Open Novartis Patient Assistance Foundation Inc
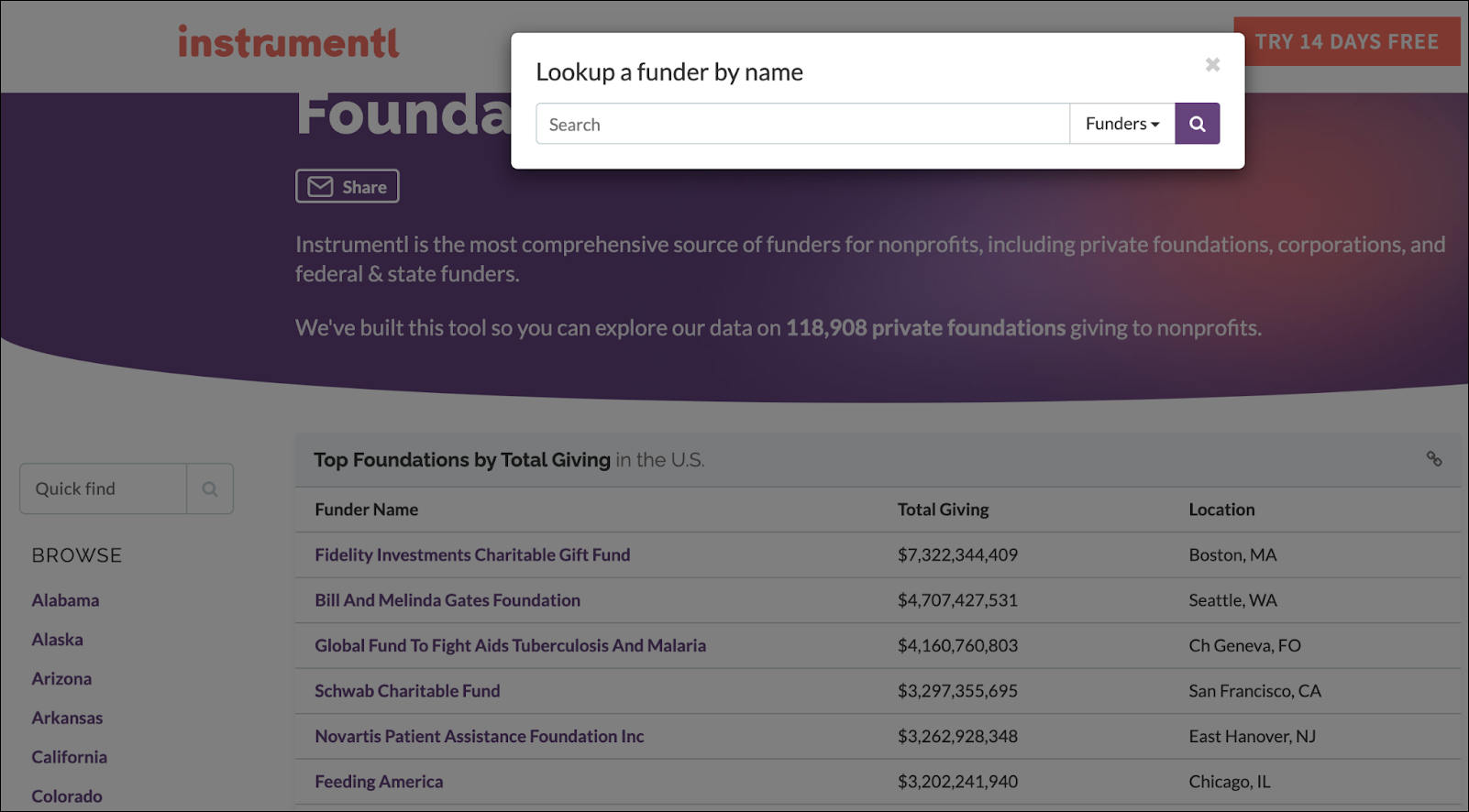The height and width of the screenshot is (812, 1469). point(480,736)
